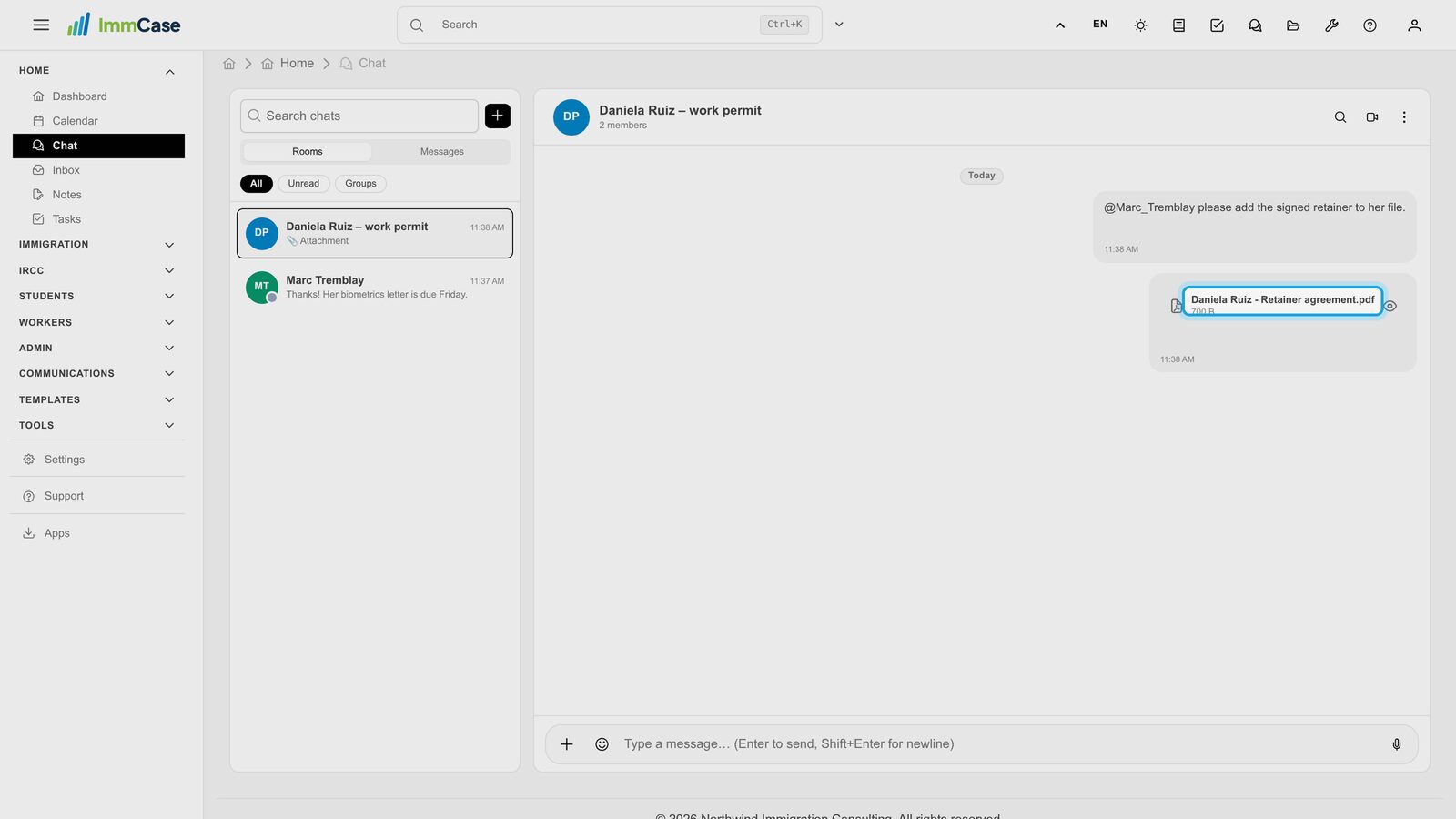The image size is (1456, 819).
Task: Open the wrench tools icon in header
Action: tap(1331, 25)
